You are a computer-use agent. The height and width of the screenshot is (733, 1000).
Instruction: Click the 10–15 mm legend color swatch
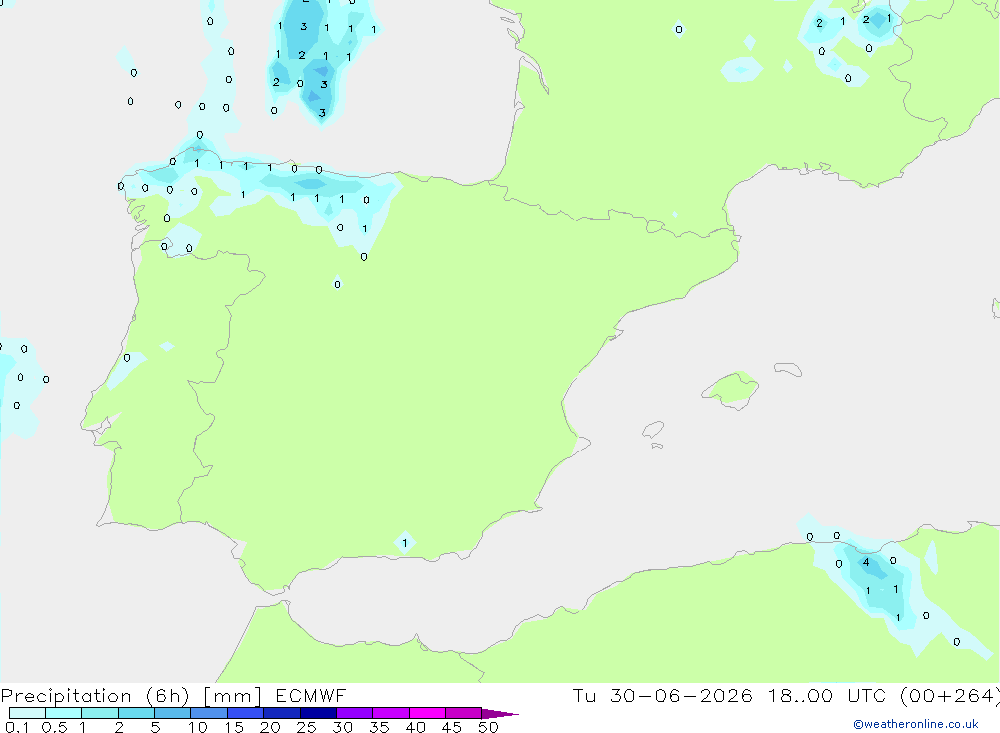coord(209,713)
